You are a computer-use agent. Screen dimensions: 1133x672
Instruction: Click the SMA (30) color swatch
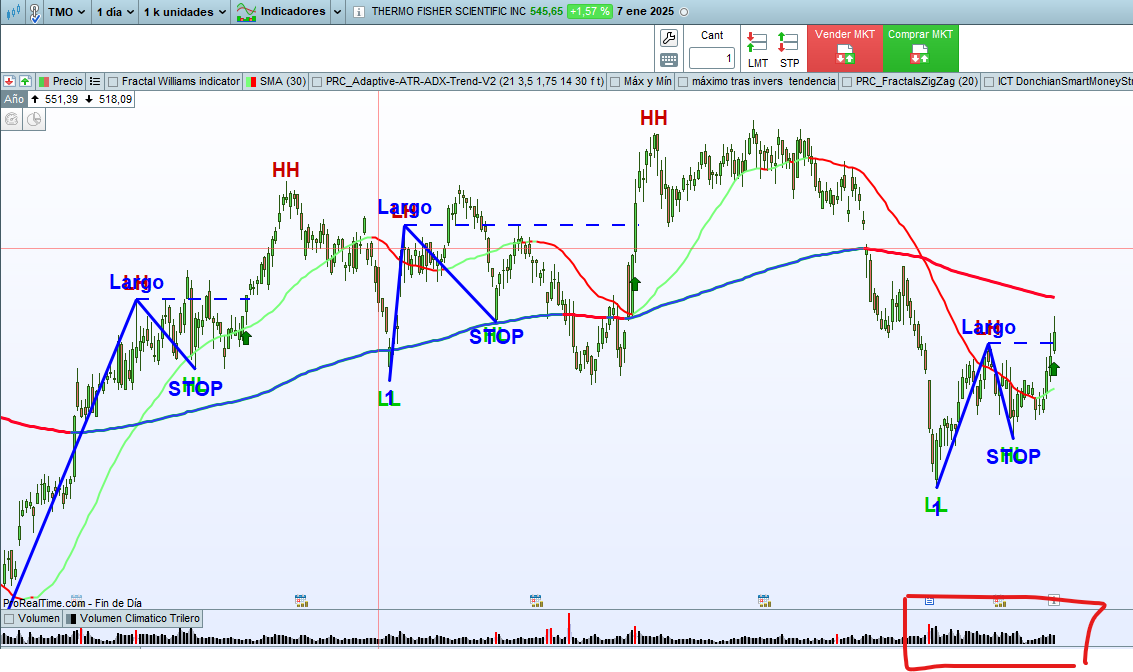click(251, 82)
